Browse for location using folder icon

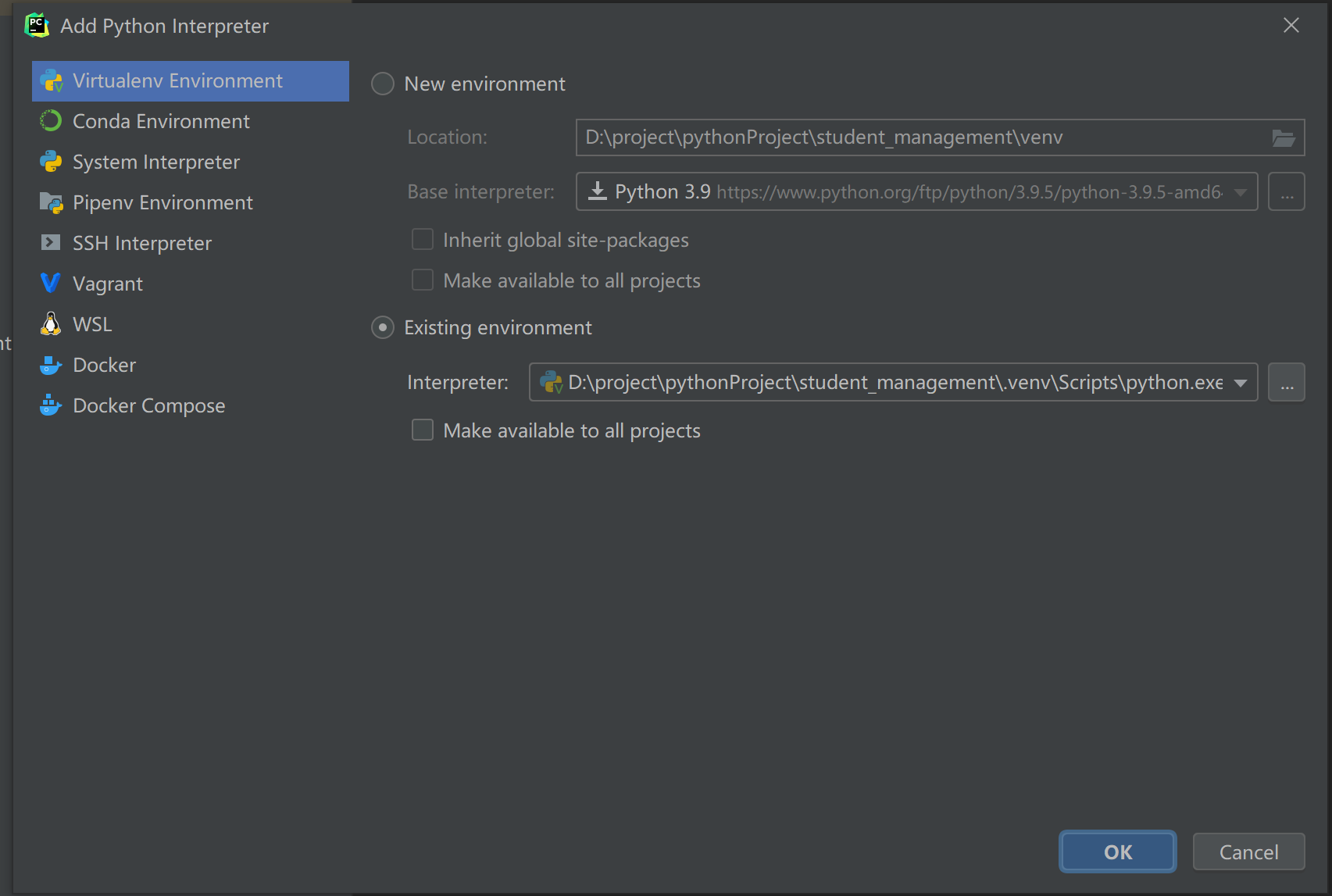click(1284, 138)
